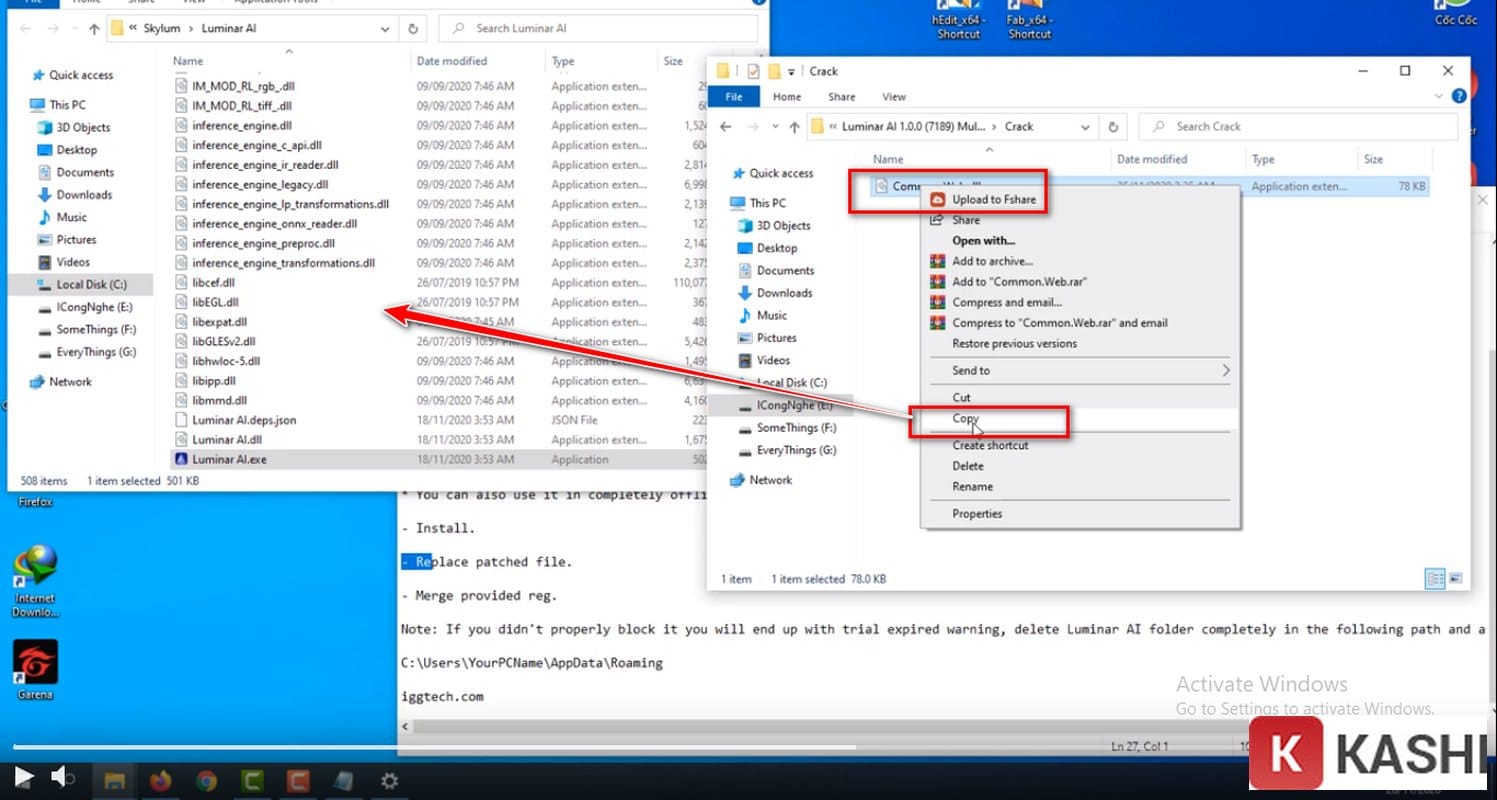Image resolution: width=1497 pixels, height=800 pixels.
Task: Click Back arrow in Luminar AI window
Action: pyautogui.click(x=26, y=29)
